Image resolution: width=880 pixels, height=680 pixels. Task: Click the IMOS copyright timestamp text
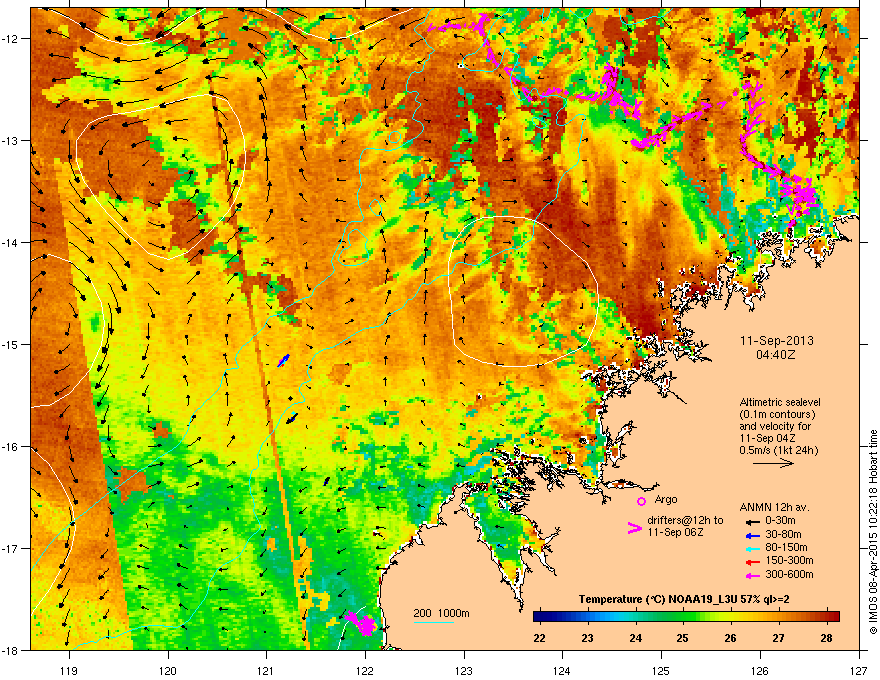(x=873, y=532)
